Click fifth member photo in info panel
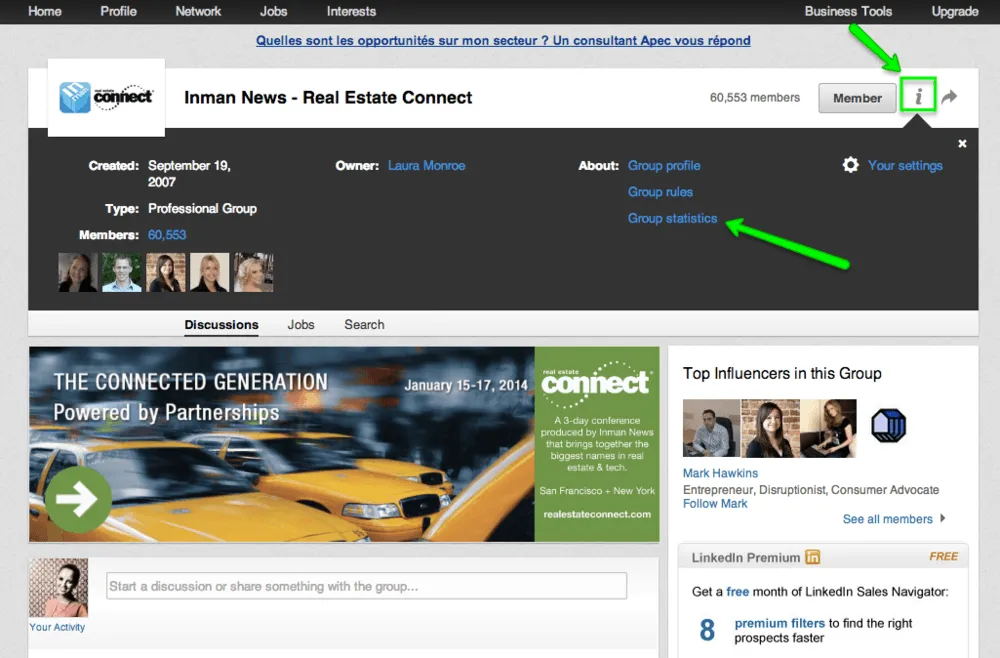 [x=253, y=272]
